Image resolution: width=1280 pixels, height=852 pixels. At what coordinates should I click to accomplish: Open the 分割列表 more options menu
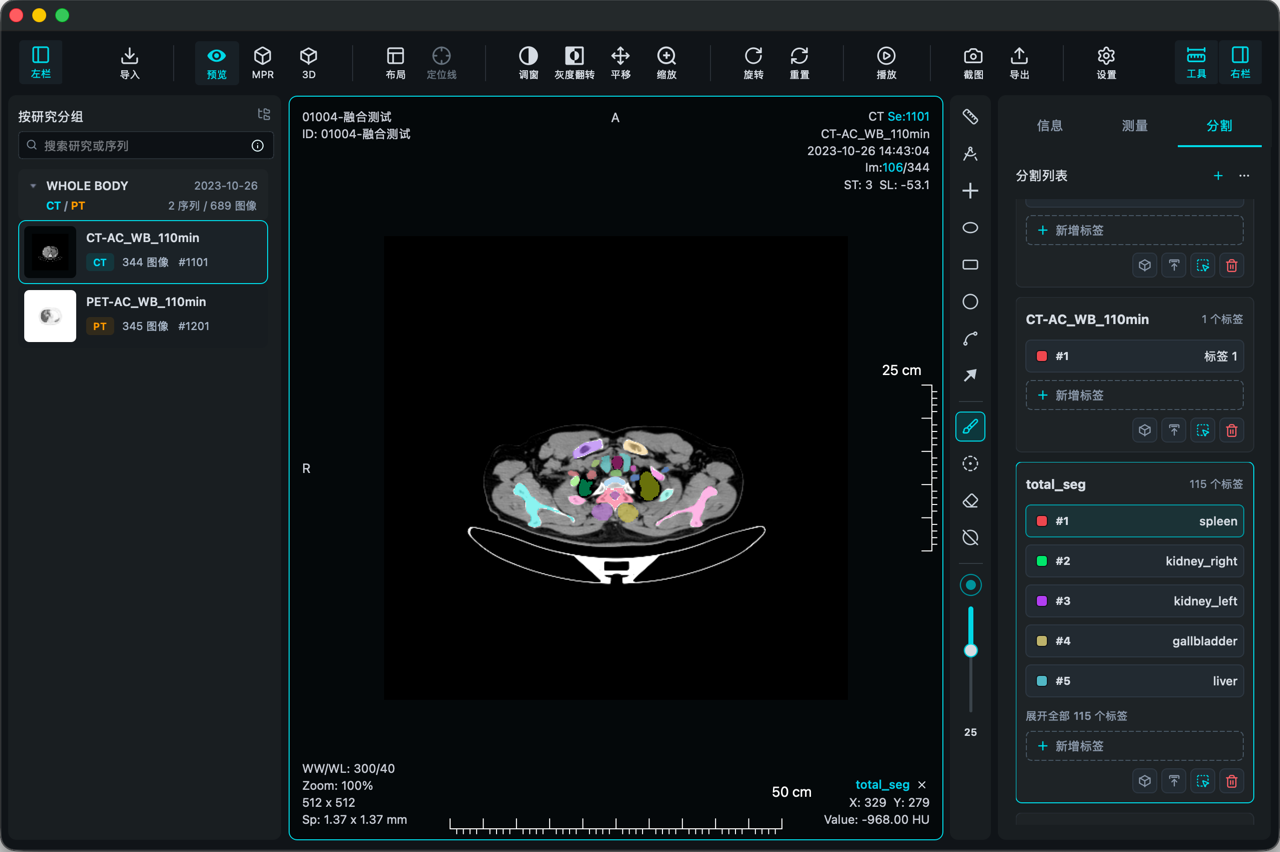(x=1244, y=176)
